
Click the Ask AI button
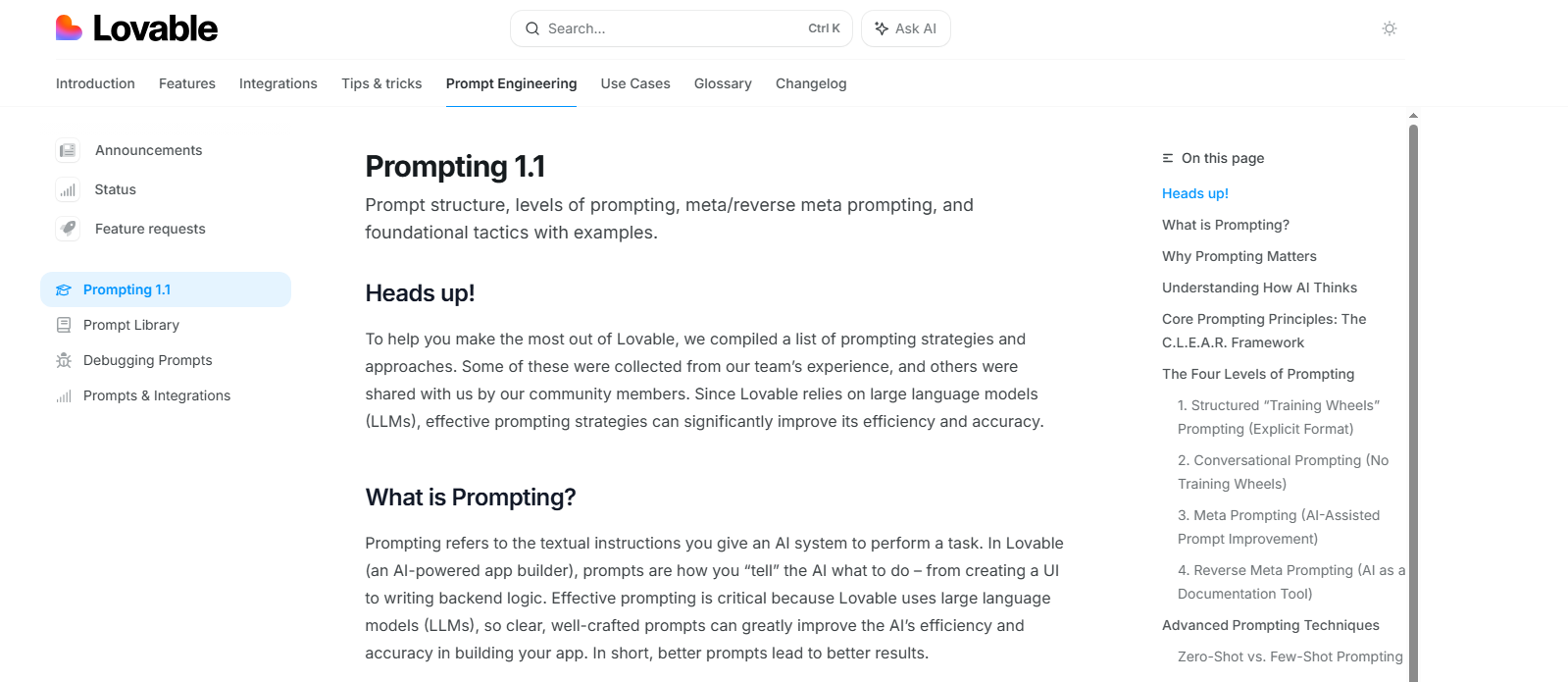click(905, 28)
